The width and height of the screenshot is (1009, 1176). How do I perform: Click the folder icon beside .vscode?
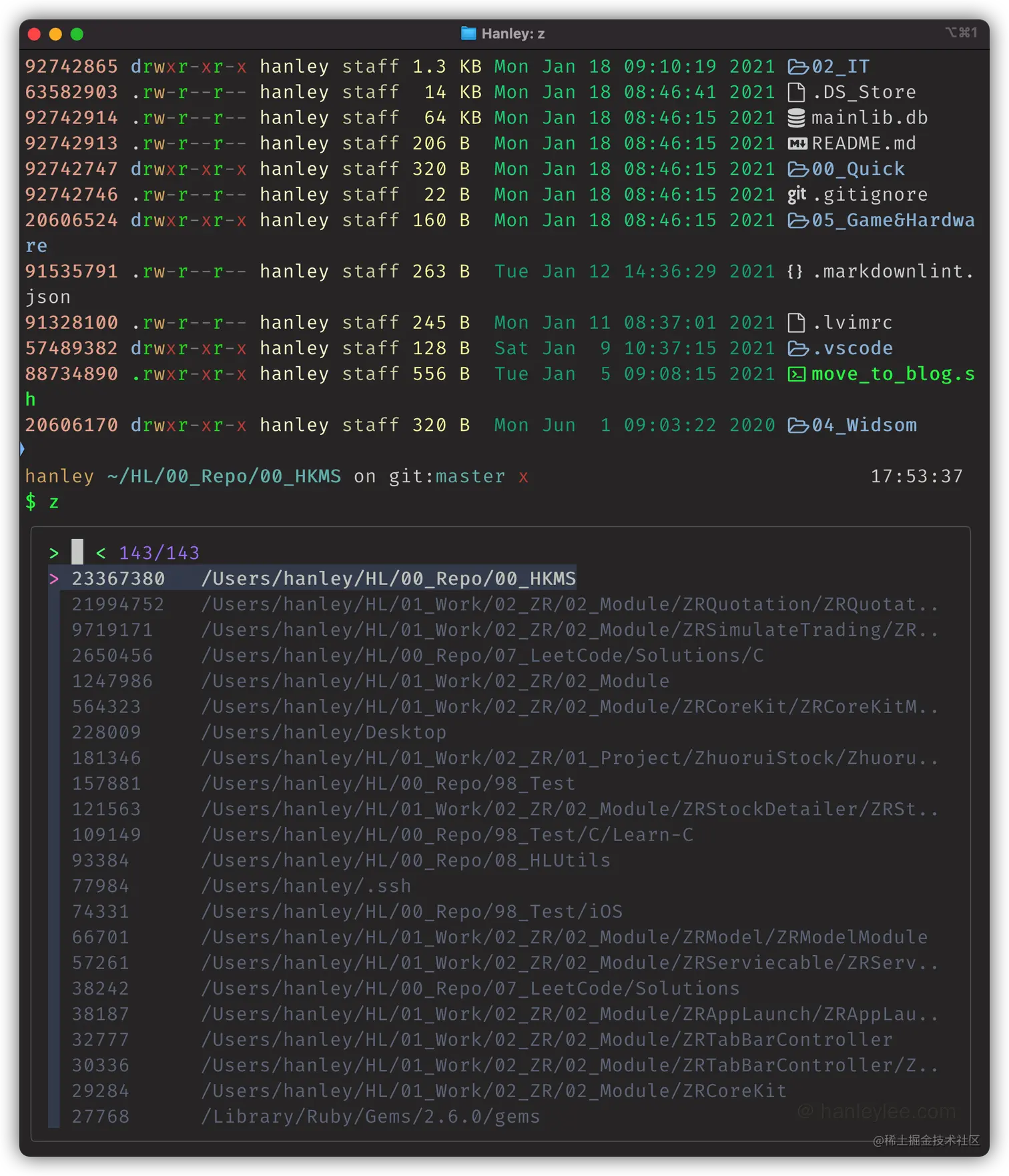pyautogui.click(x=798, y=348)
